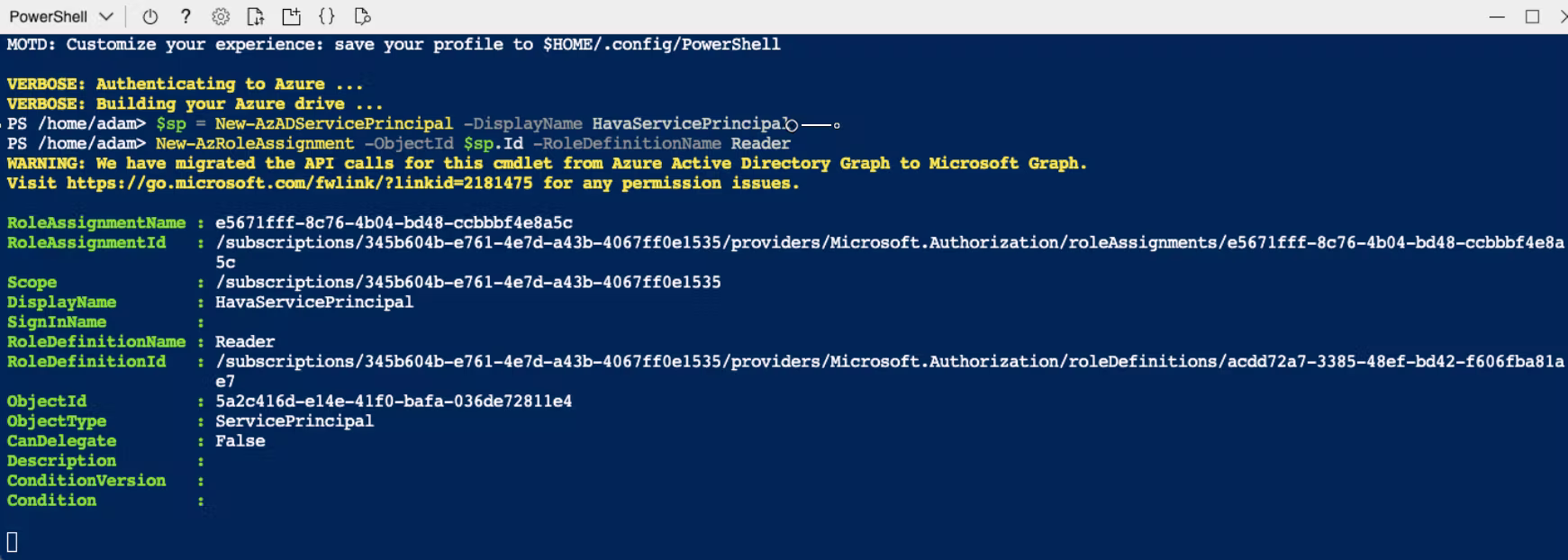Open help via the question mark icon
The image size is (1568, 560).
point(186,16)
